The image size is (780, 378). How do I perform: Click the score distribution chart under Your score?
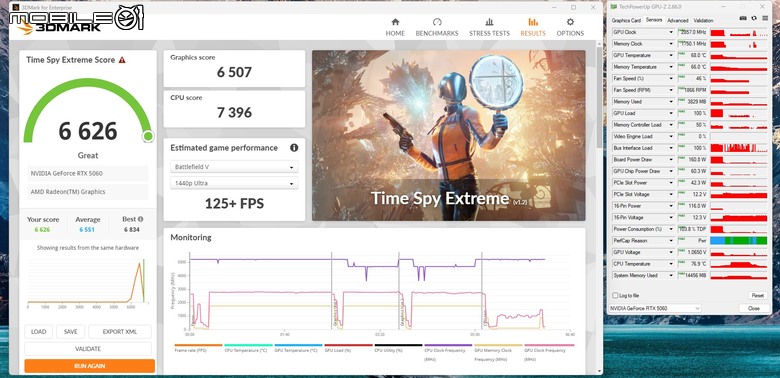88,282
